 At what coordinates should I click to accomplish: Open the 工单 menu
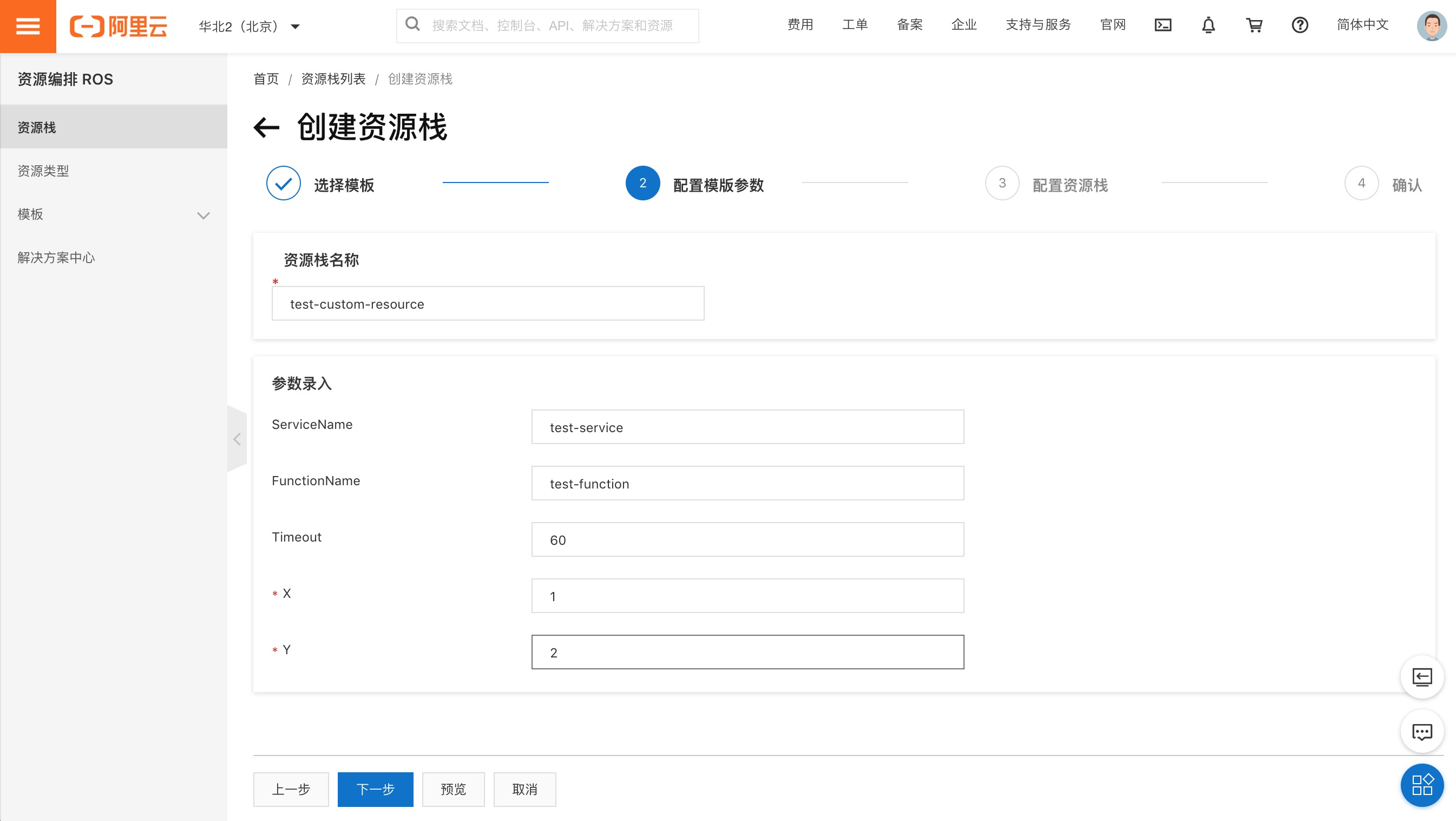(x=855, y=25)
